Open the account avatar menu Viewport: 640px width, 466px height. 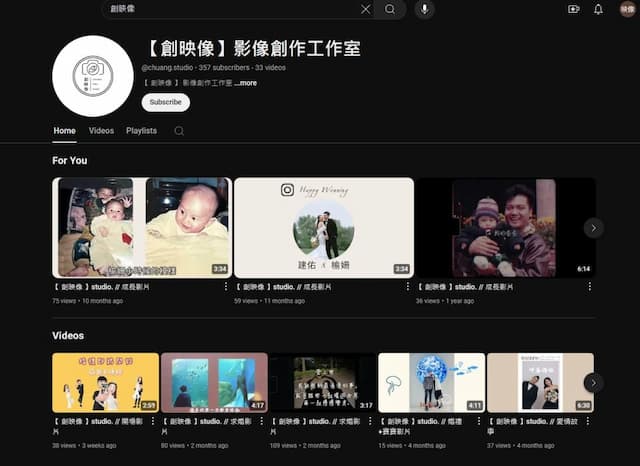tap(627, 9)
